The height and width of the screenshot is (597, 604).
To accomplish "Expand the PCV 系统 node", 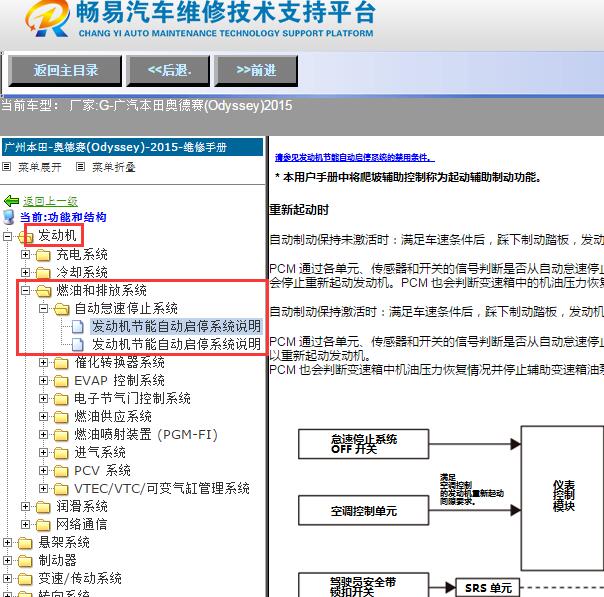I will pyautogui.click(x=44, y=470).
